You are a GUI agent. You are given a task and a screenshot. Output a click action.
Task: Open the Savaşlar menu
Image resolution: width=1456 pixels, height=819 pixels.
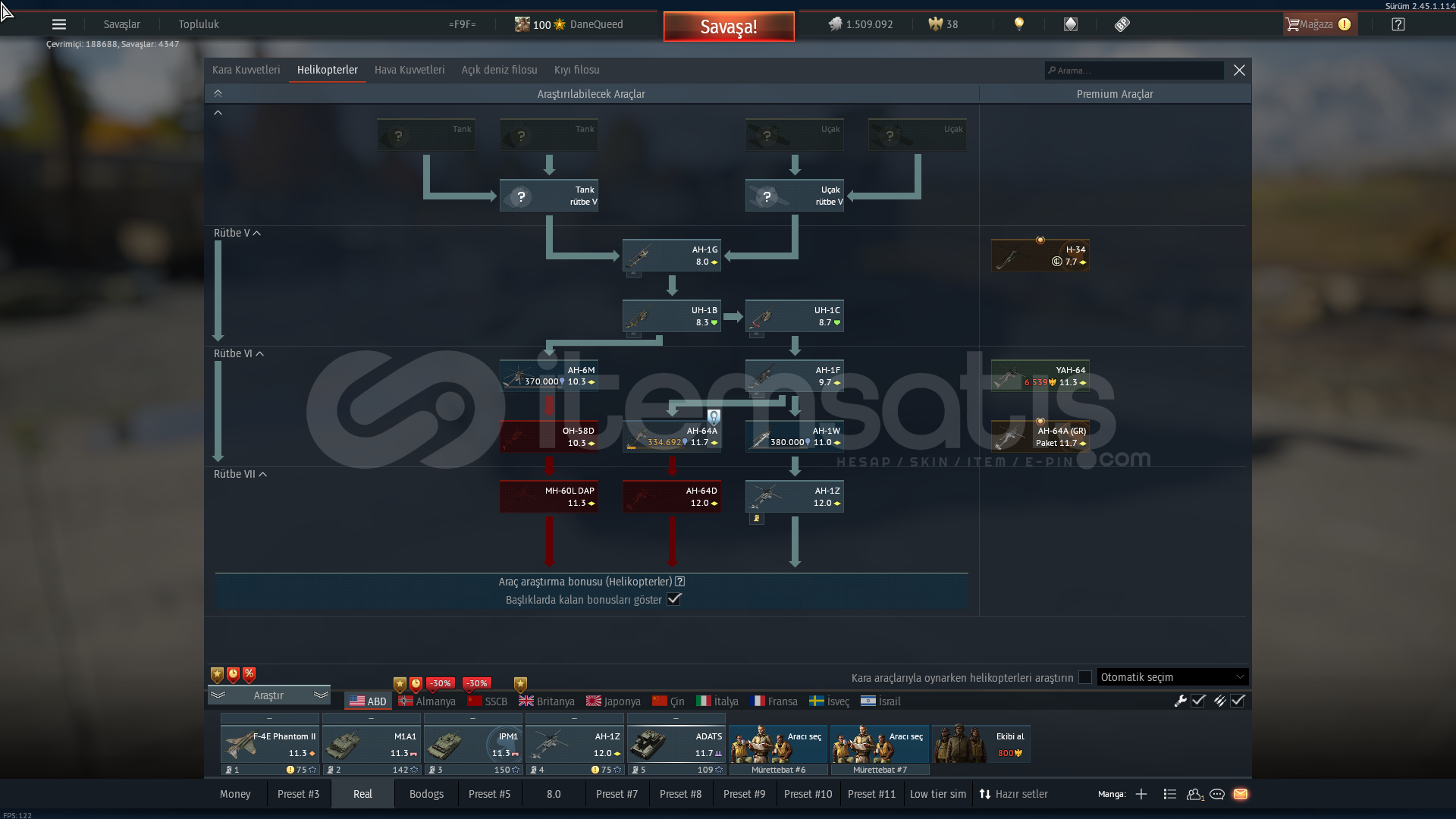click(122, 24)
